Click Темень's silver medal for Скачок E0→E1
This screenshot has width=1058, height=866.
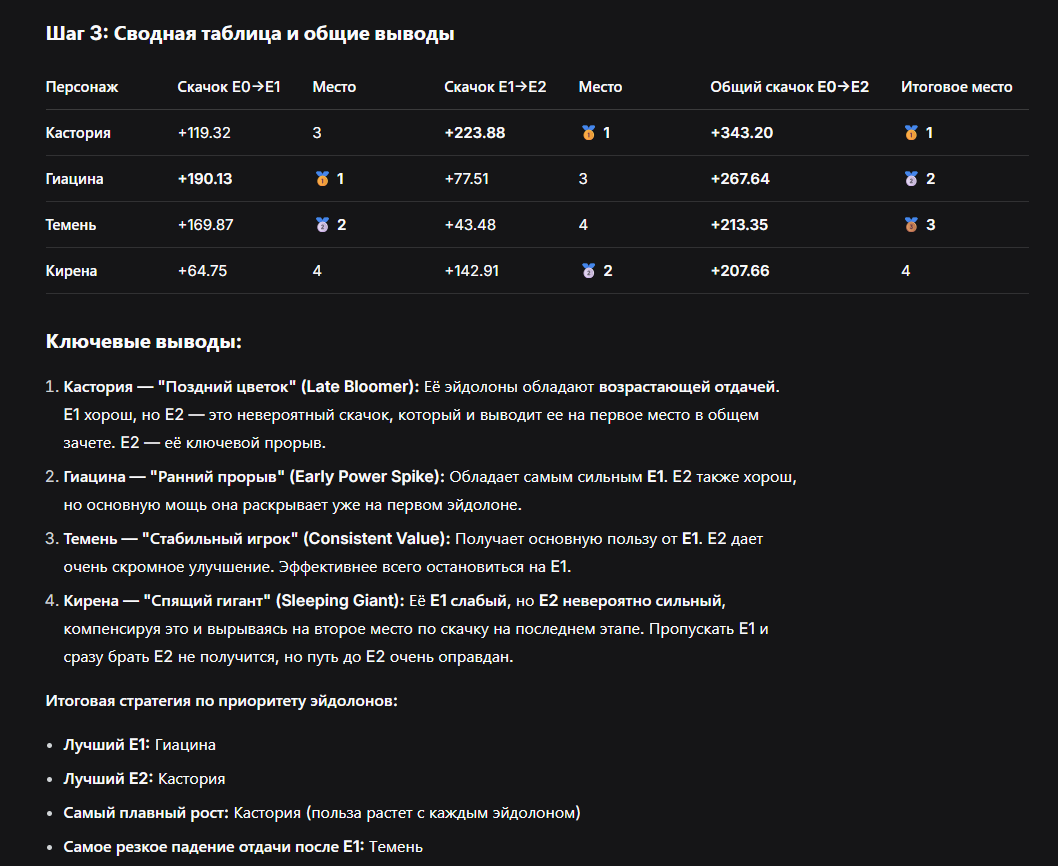point(322,225)
